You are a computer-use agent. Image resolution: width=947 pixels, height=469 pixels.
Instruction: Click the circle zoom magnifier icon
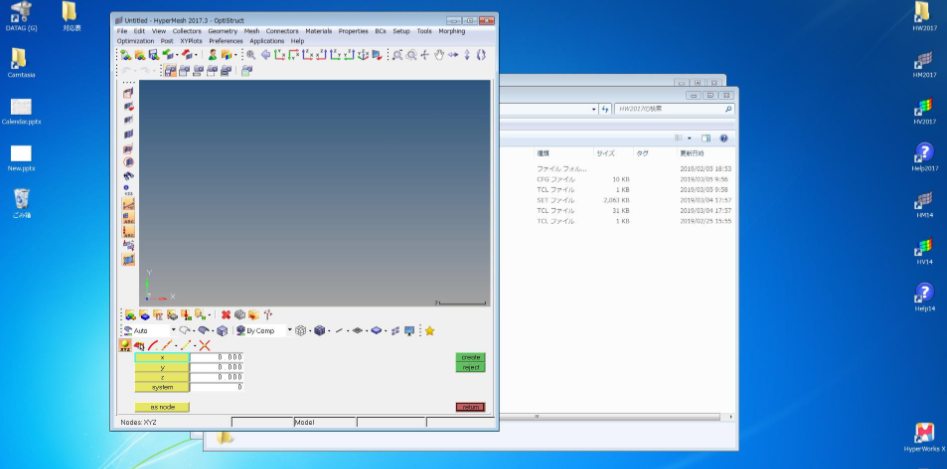(411, 55)
